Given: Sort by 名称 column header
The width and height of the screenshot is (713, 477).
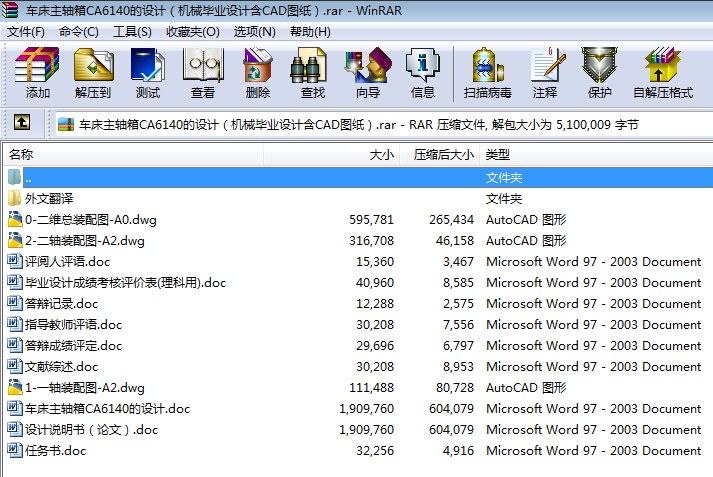Looking at the screenshot, I should click(133, 155).
